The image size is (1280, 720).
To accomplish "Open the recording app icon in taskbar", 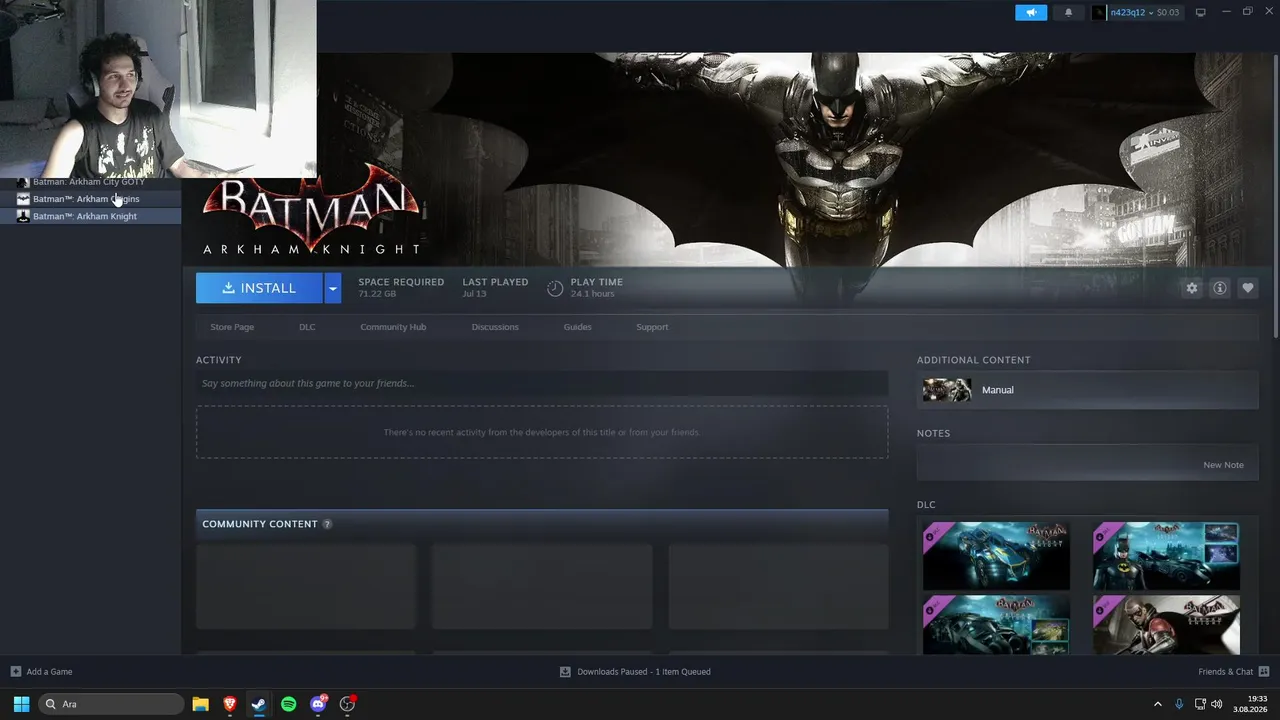I will pos(347,704).
